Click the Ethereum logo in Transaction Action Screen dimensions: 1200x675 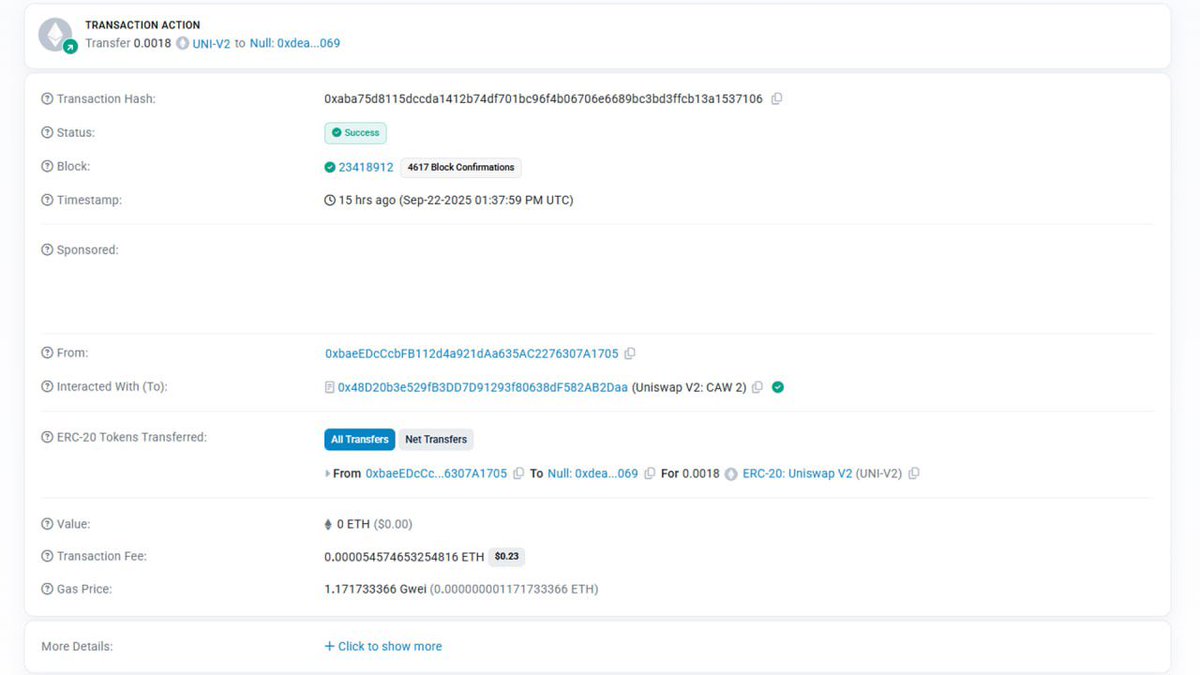click(x=56, y=34)
